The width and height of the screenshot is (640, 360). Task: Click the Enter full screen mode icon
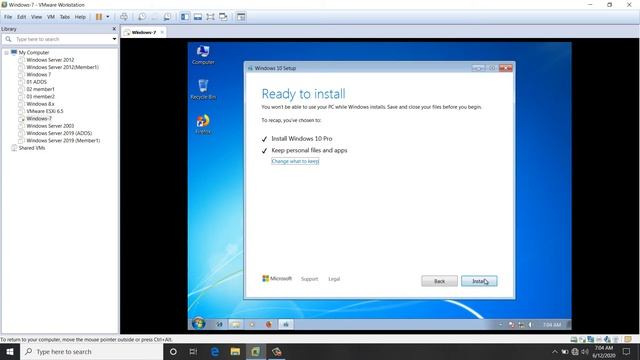point(210,17)
